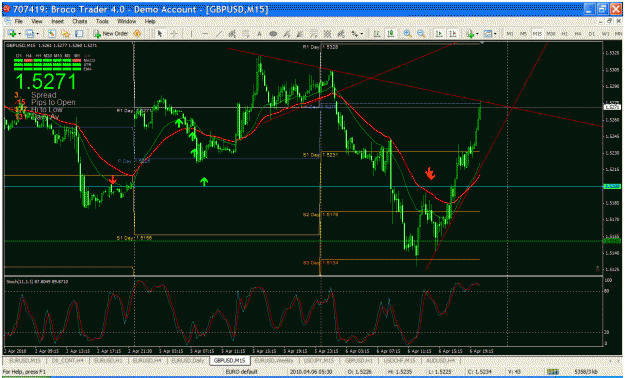Click the red down arrow signal near 6 Apr

(430, 173)
